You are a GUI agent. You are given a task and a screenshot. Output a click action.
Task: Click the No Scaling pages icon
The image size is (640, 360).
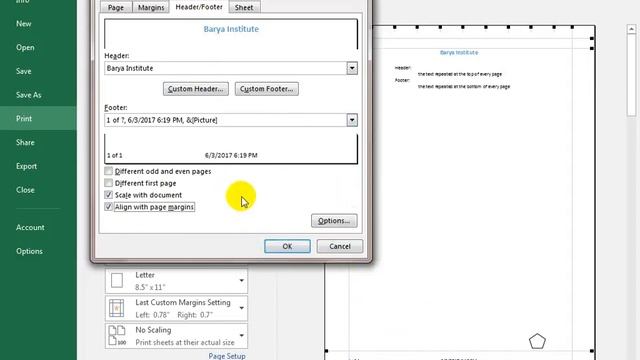(x=117, y=336)
